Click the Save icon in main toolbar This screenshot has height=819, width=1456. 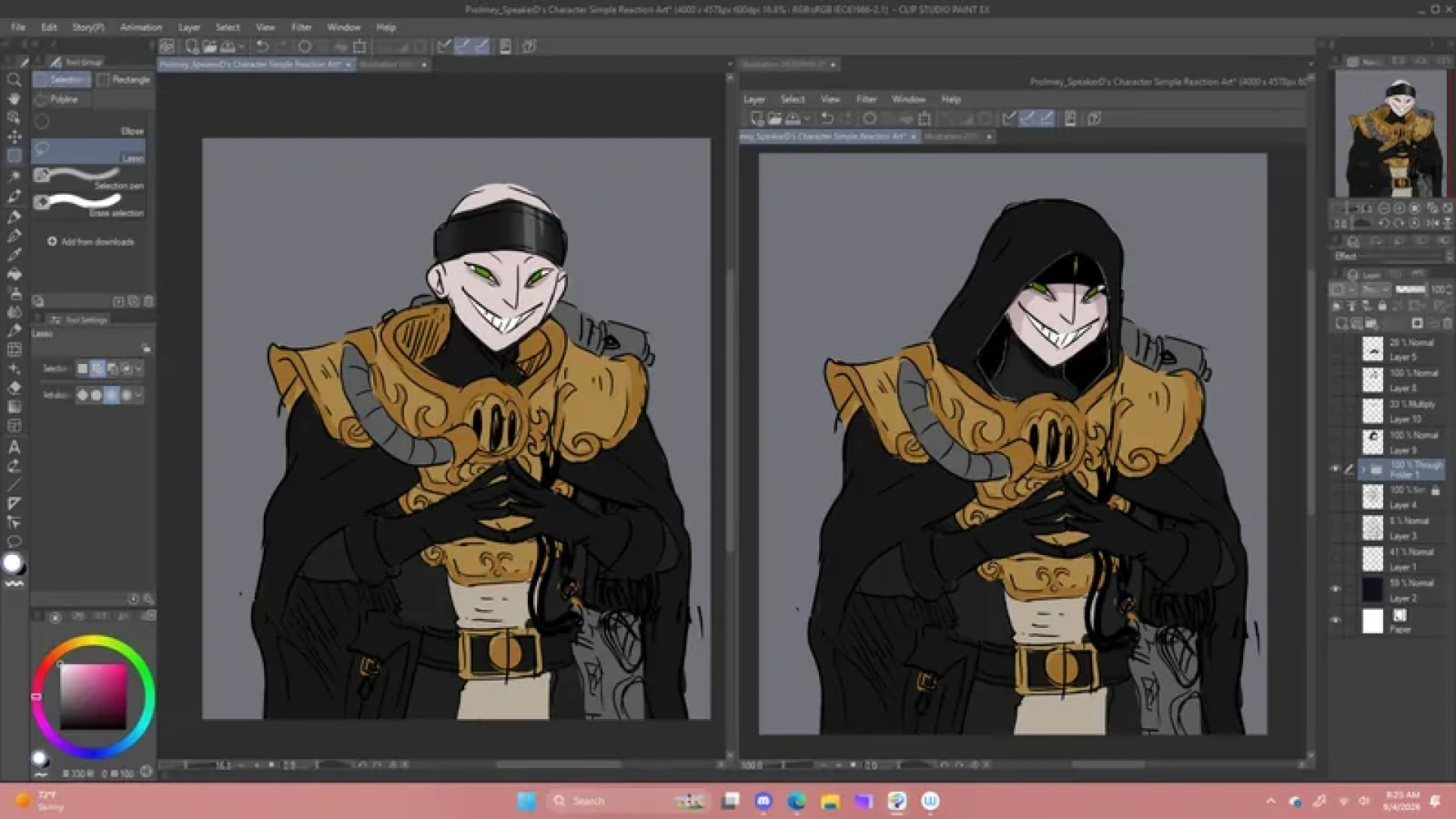point(227,46)
